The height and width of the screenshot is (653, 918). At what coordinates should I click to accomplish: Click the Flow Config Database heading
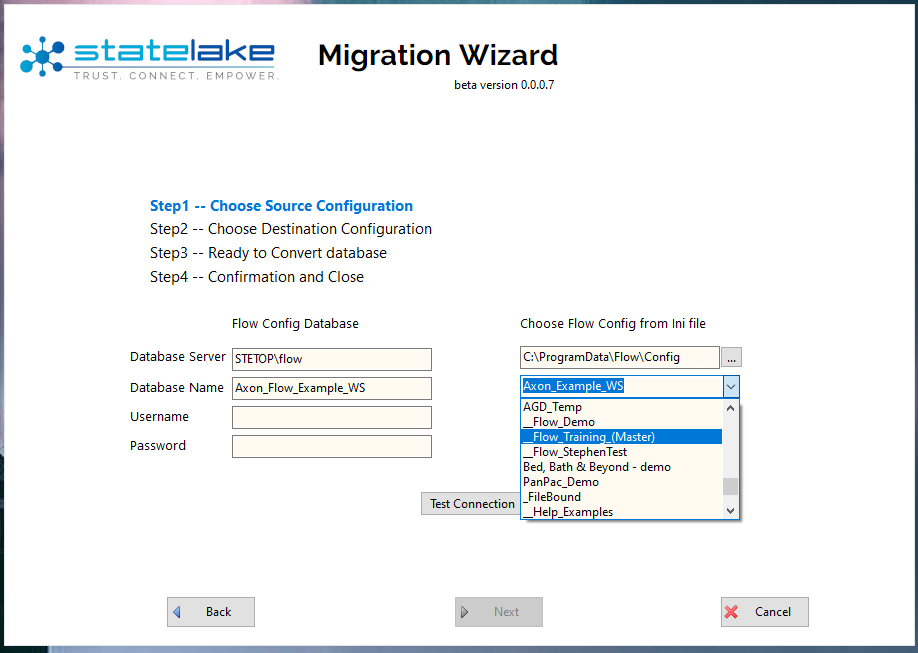click(295, 324)
